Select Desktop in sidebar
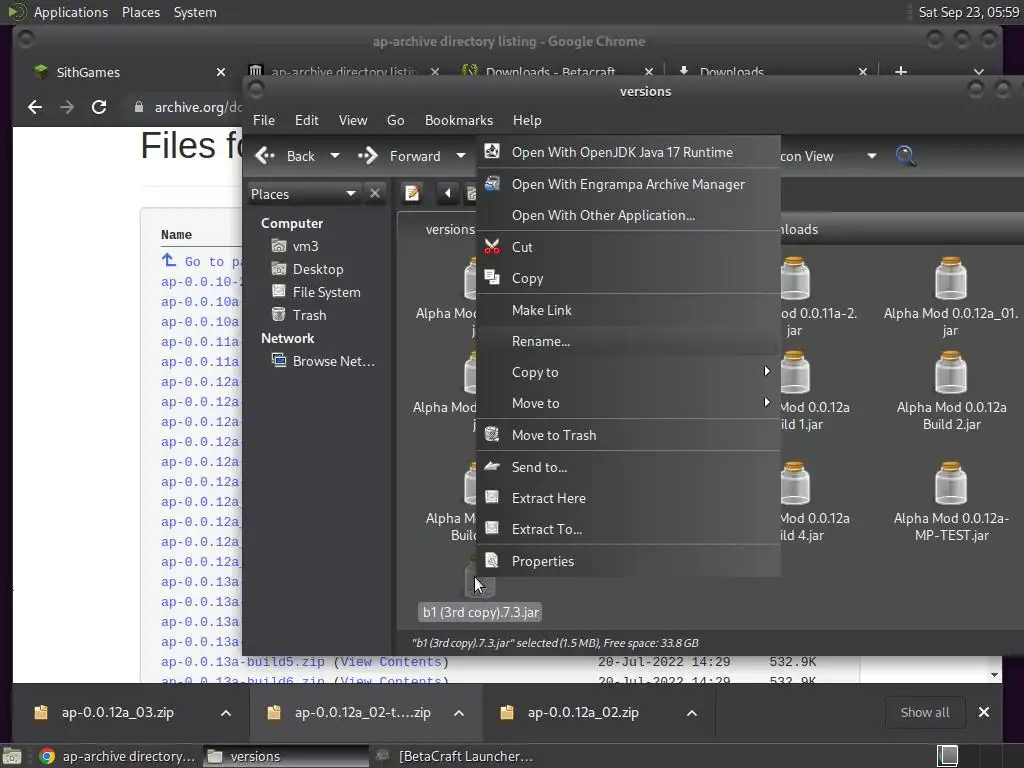 click(317, 269)
